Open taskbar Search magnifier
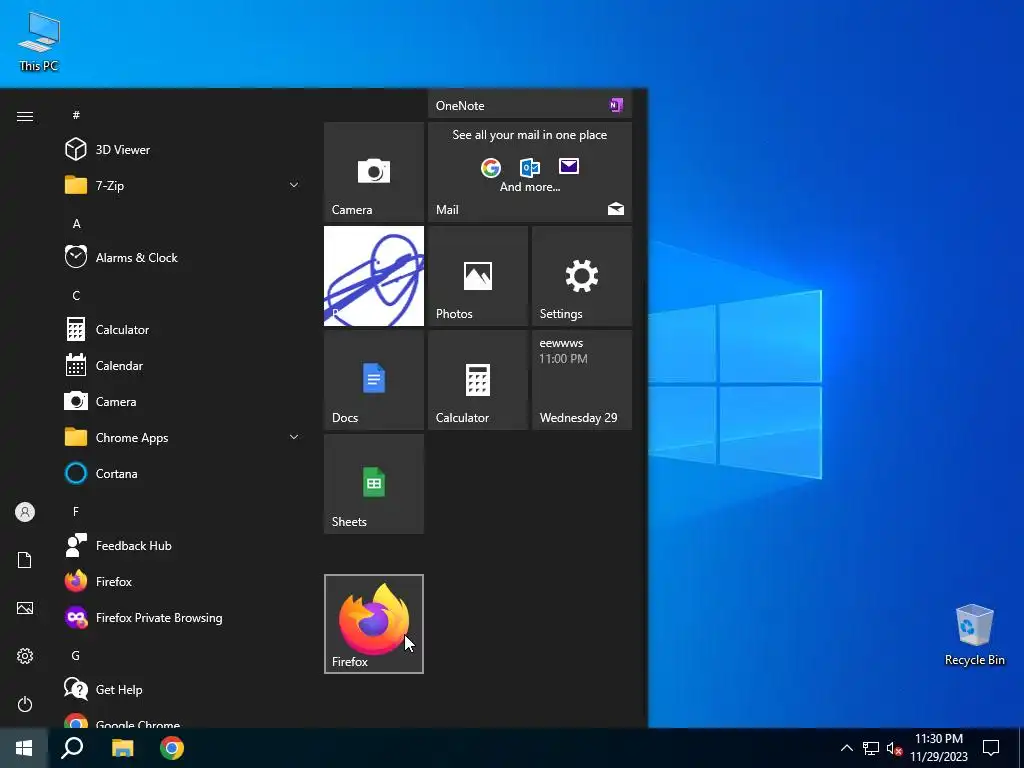The image size is (1024, 768). point(72,748)
